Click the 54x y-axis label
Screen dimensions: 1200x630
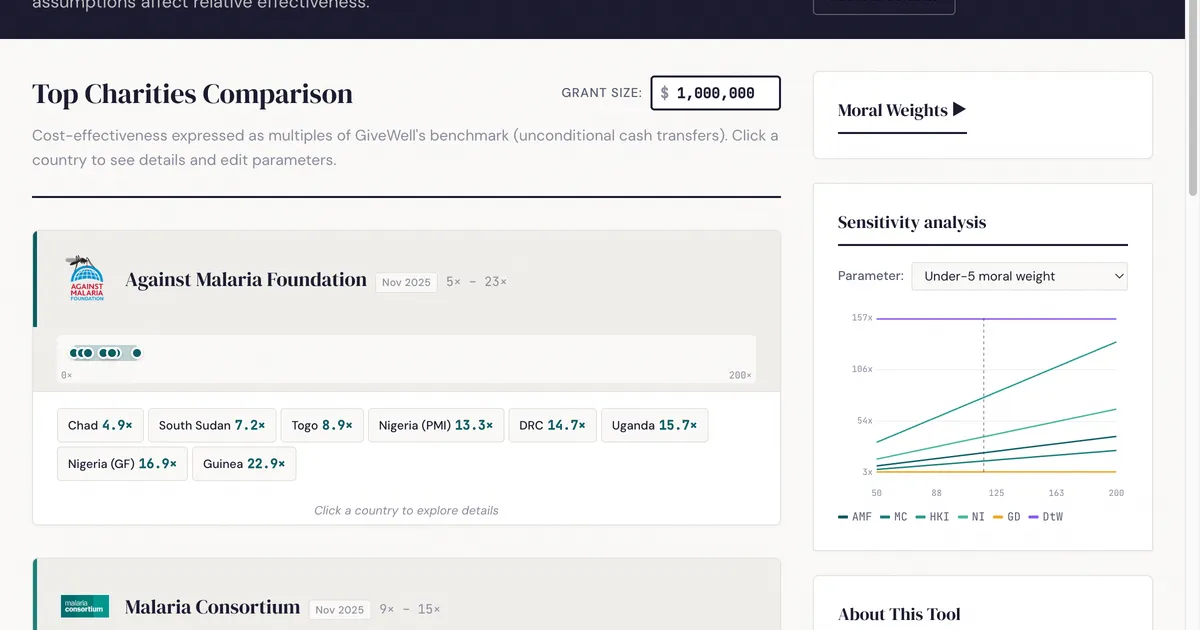click(x=865, y=421)
